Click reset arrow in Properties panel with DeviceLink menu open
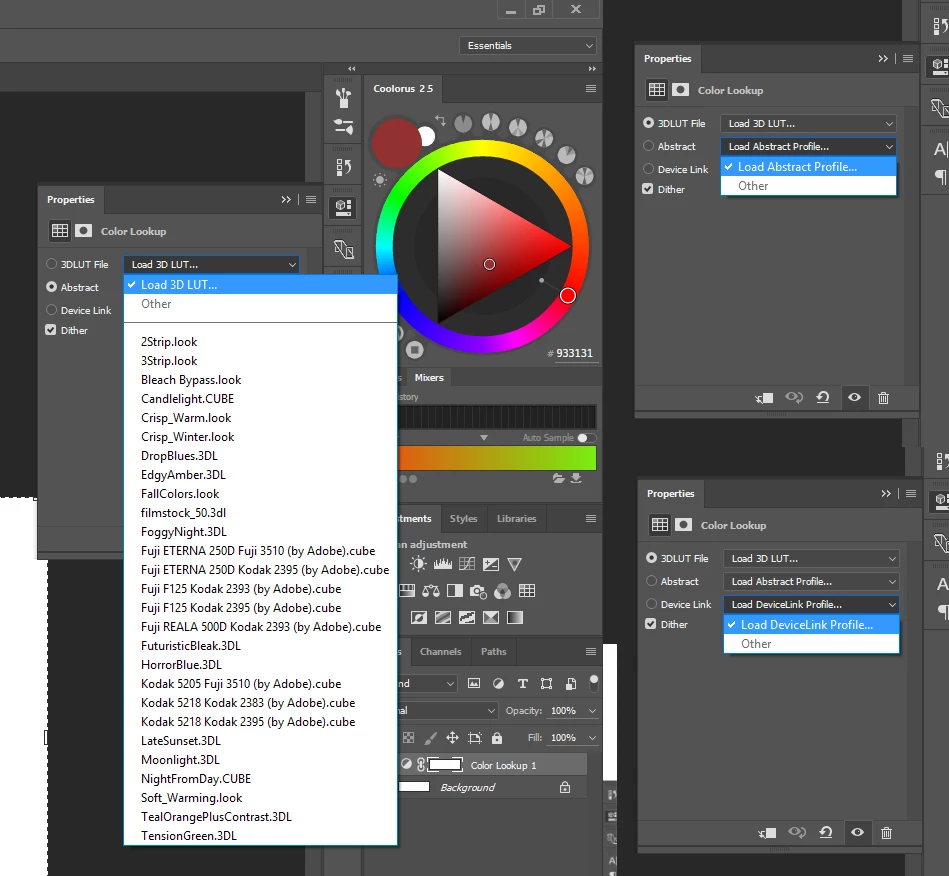 coord(826,832)
